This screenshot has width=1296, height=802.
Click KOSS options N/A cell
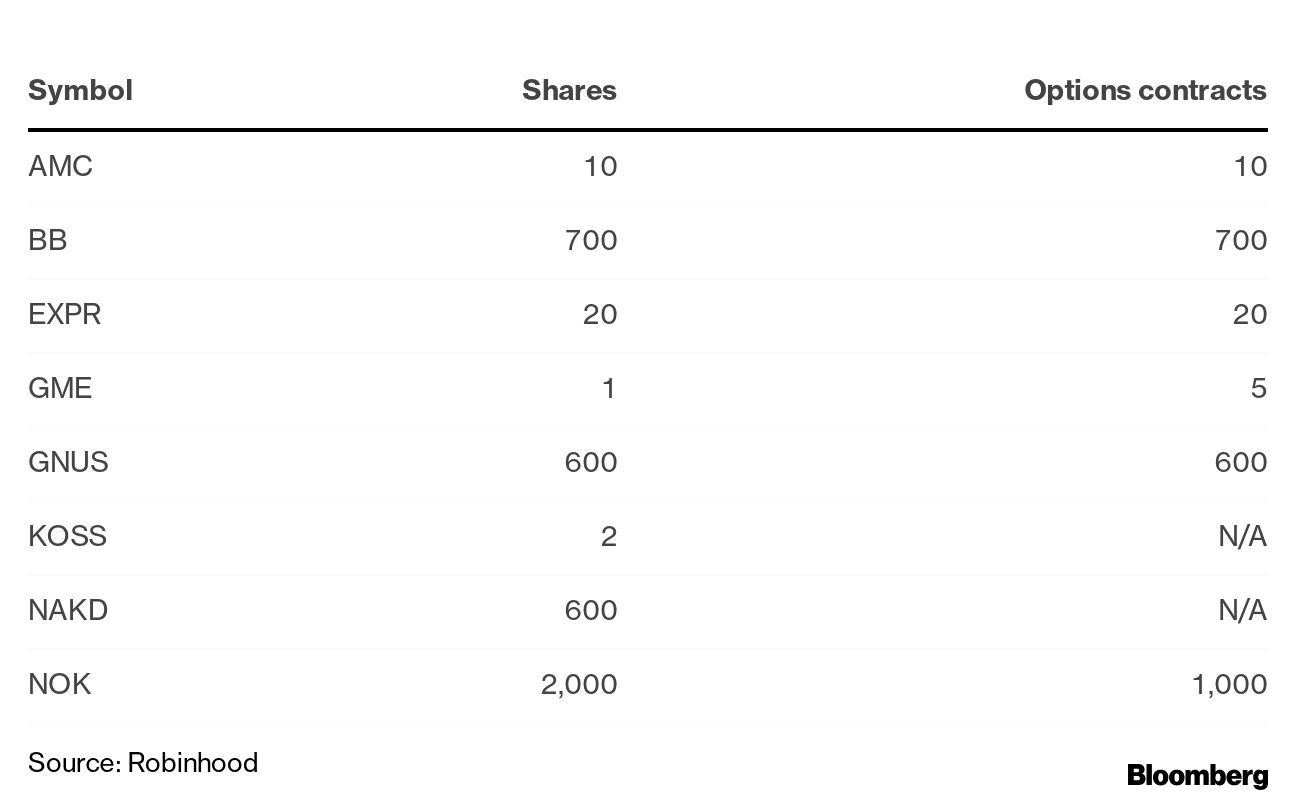(1242, 536)
